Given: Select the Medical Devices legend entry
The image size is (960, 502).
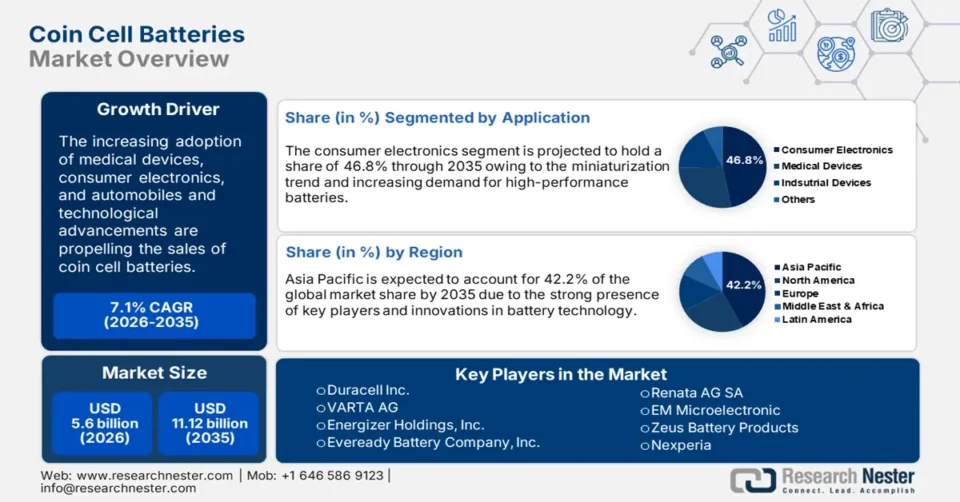Looking at the screenshot, I should tap(821, 166).
